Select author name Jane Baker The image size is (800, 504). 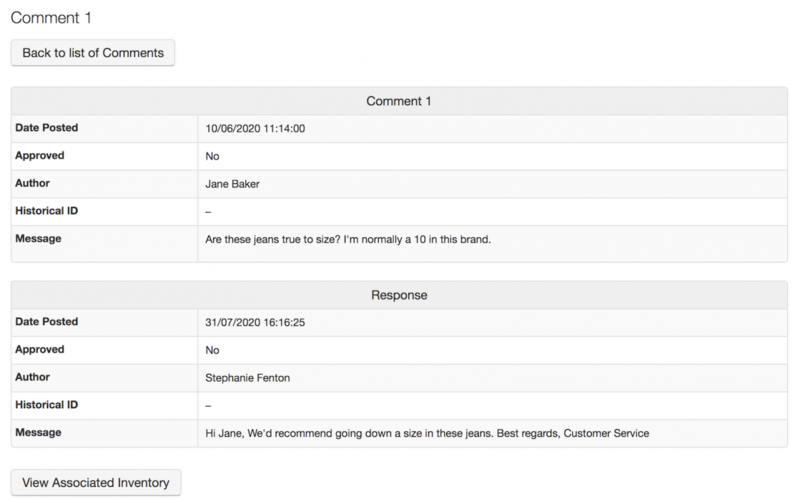tap(234, 185)
